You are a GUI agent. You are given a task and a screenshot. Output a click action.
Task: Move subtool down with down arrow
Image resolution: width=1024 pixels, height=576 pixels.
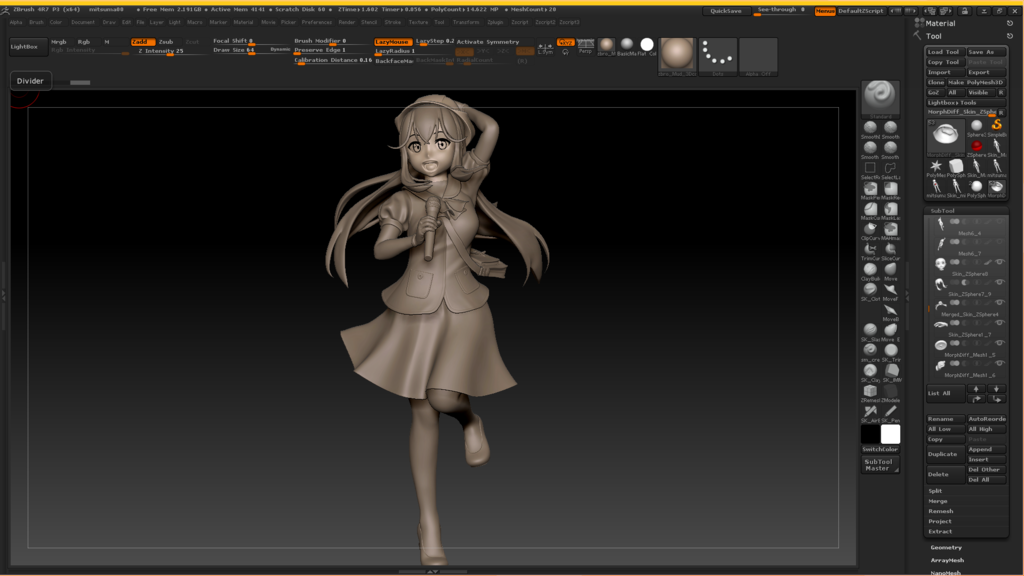[997, 389]
